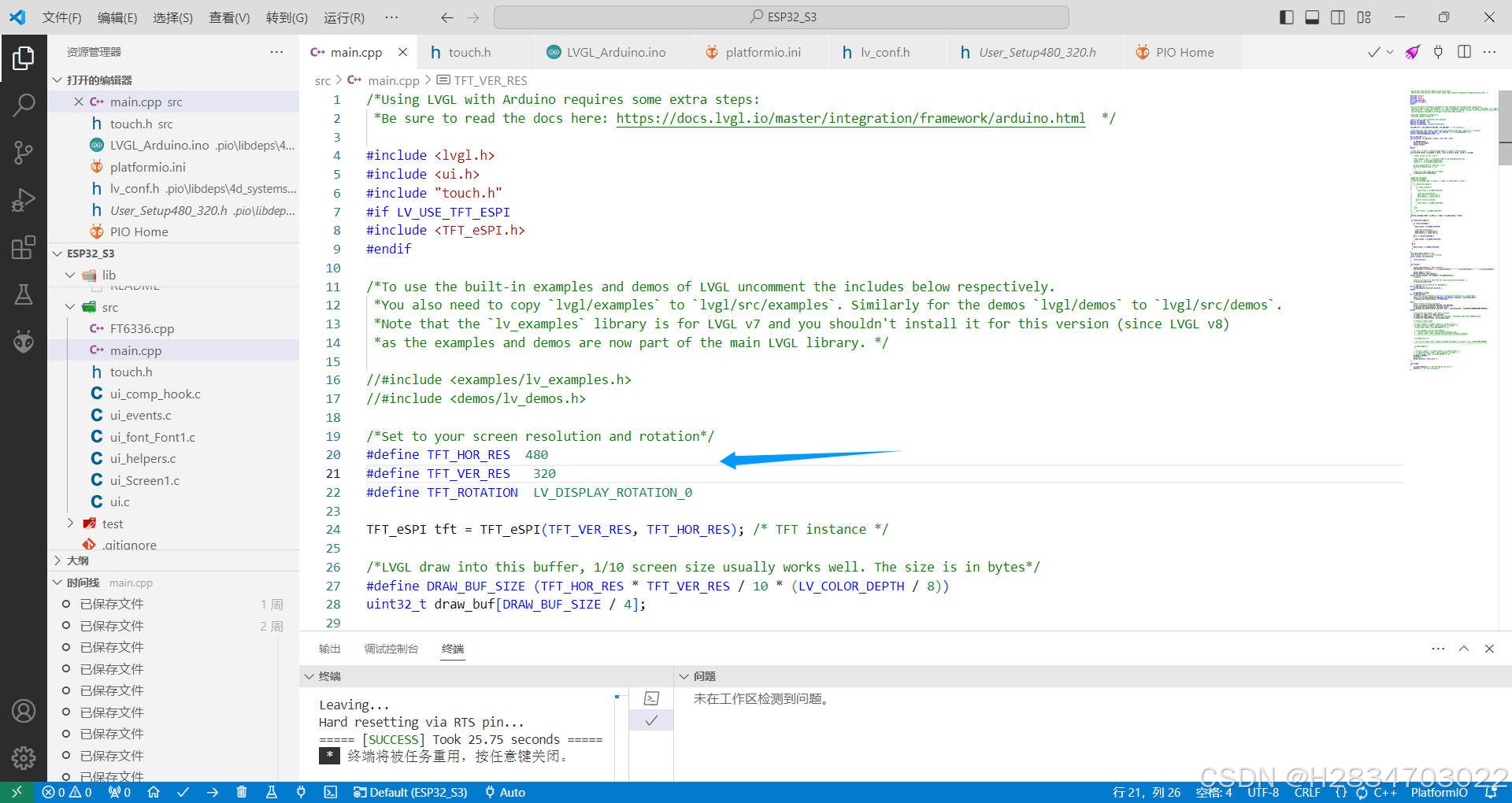Switch to the 输出 panel tab
The height and width of the screenshot is (803, 1512).
pos(329,649)
